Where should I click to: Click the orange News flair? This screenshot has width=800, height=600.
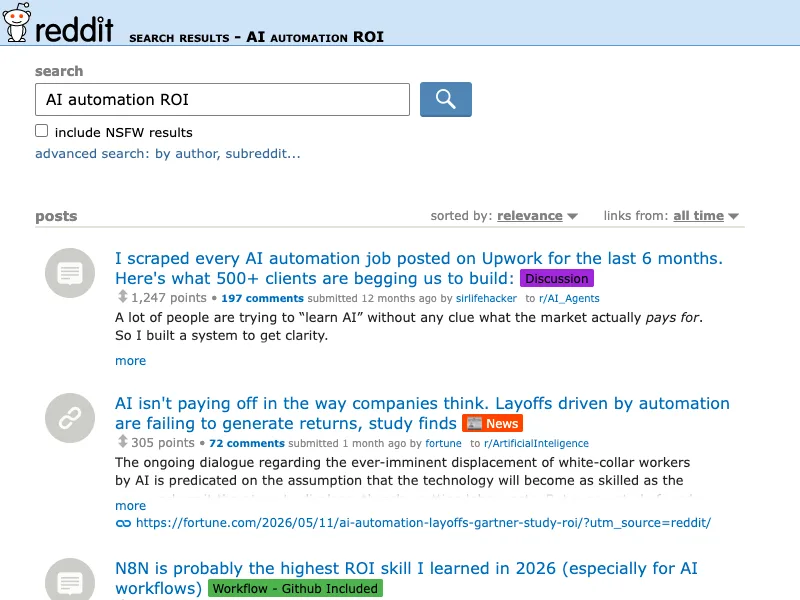(x=492, y=423)
